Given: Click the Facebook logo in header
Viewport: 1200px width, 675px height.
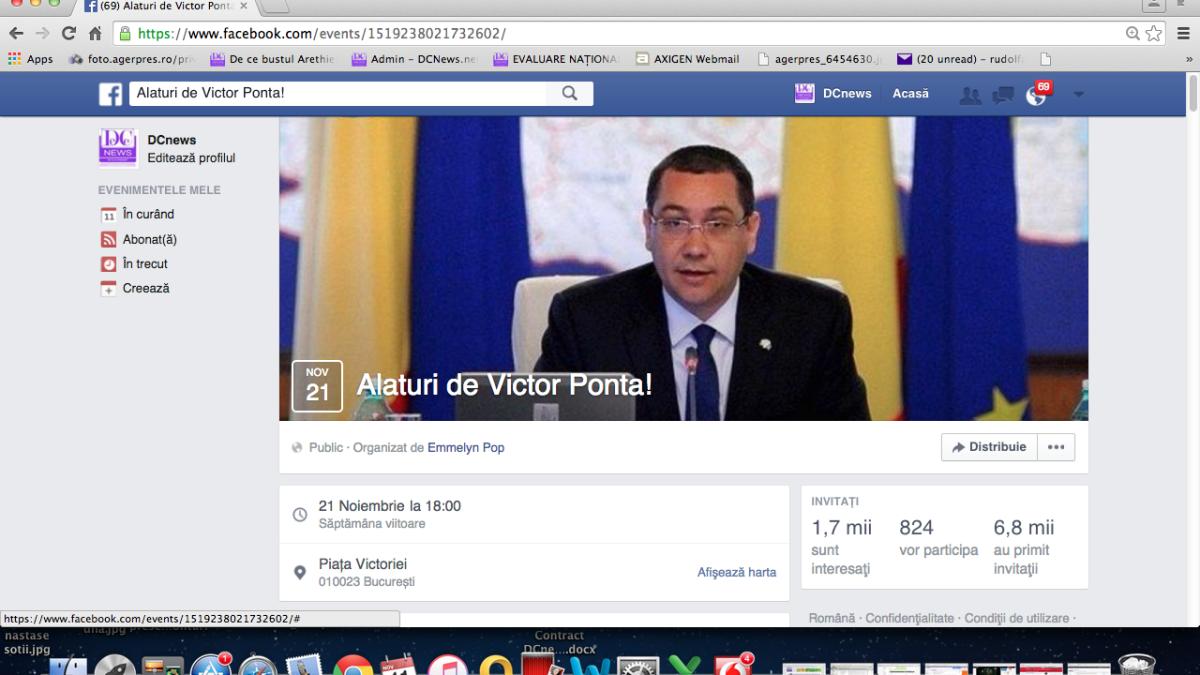Looking at the screenshot, I should click(110, 94).
